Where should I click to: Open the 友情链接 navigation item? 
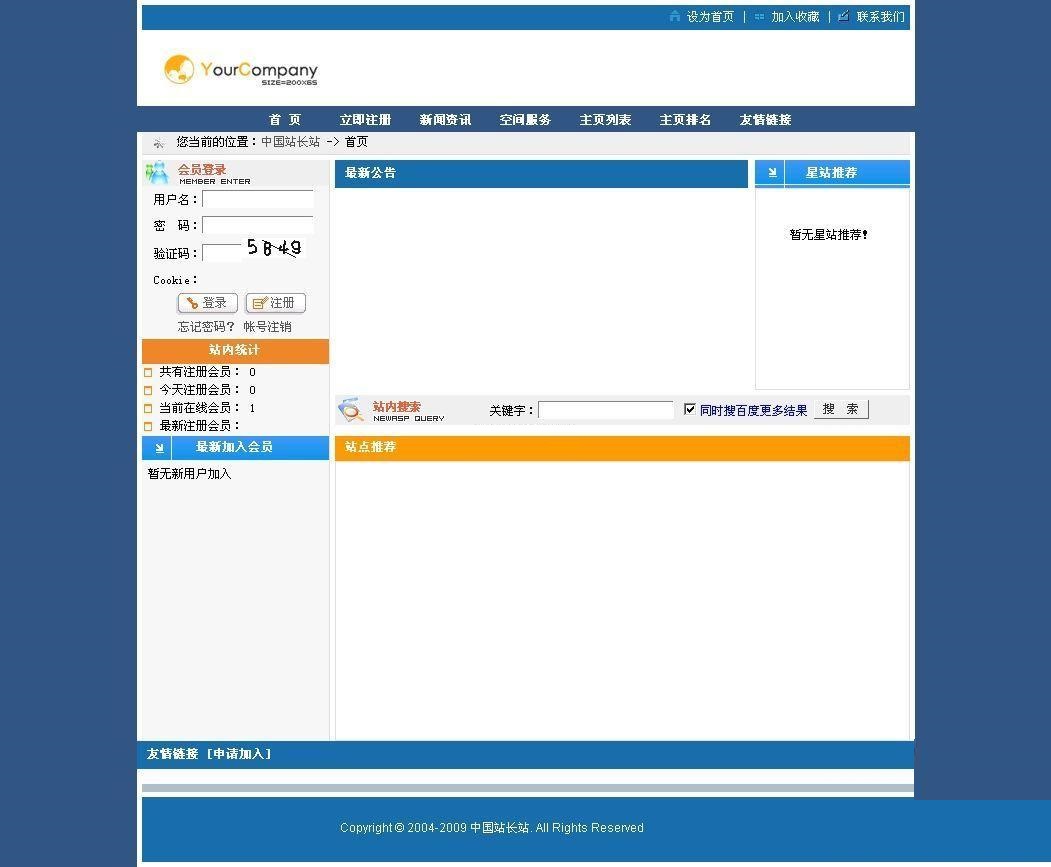[765, 119]
